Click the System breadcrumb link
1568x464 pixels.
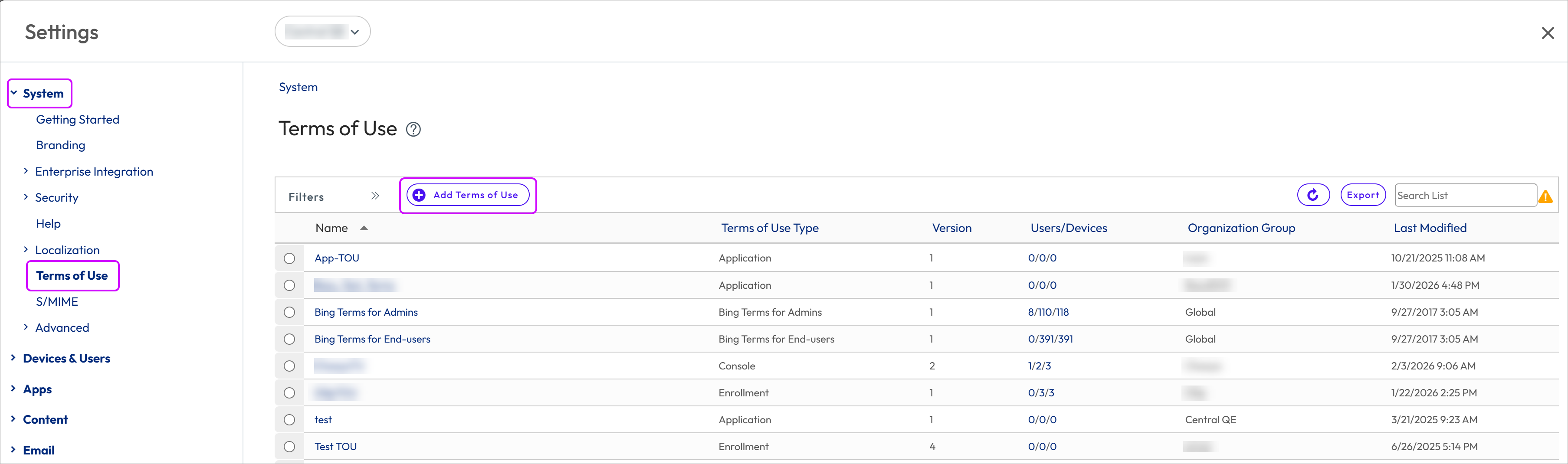tap(298, 88)
